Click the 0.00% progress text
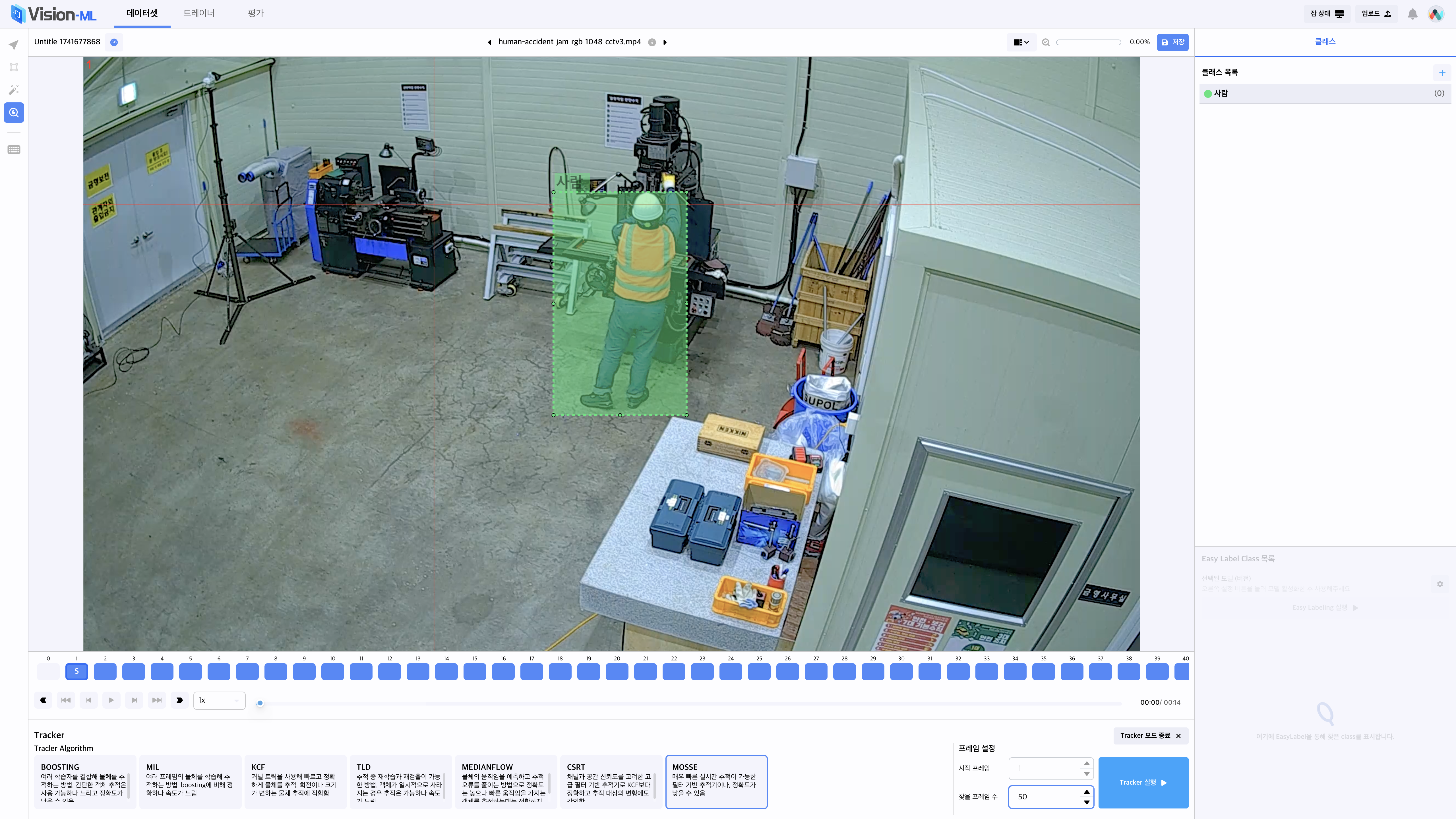Viewport: 1456px width, 819px height. coord(1139,42)
